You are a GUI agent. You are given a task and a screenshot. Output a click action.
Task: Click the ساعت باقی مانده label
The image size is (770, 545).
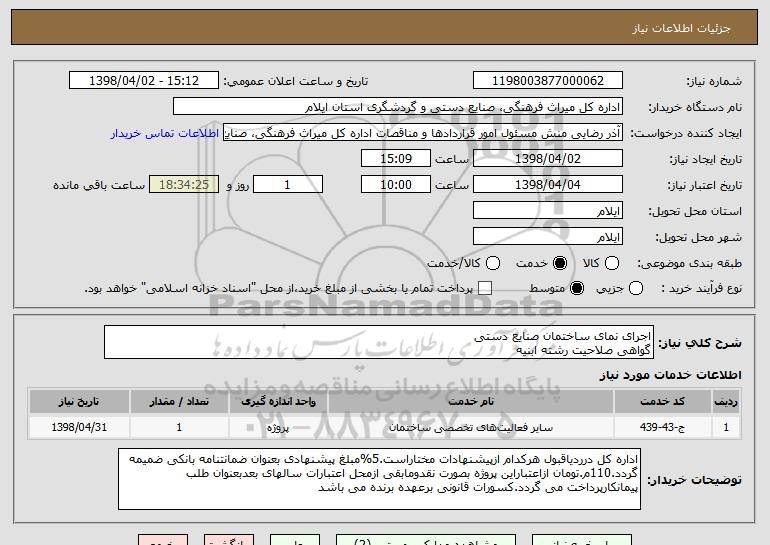pyautogui.click(x=99, y=185)
